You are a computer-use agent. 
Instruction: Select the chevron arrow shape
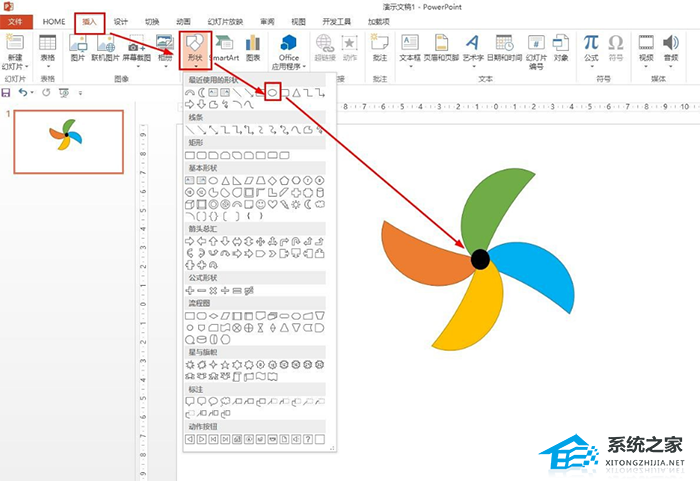pyautogui.click(x=272, y=254)
